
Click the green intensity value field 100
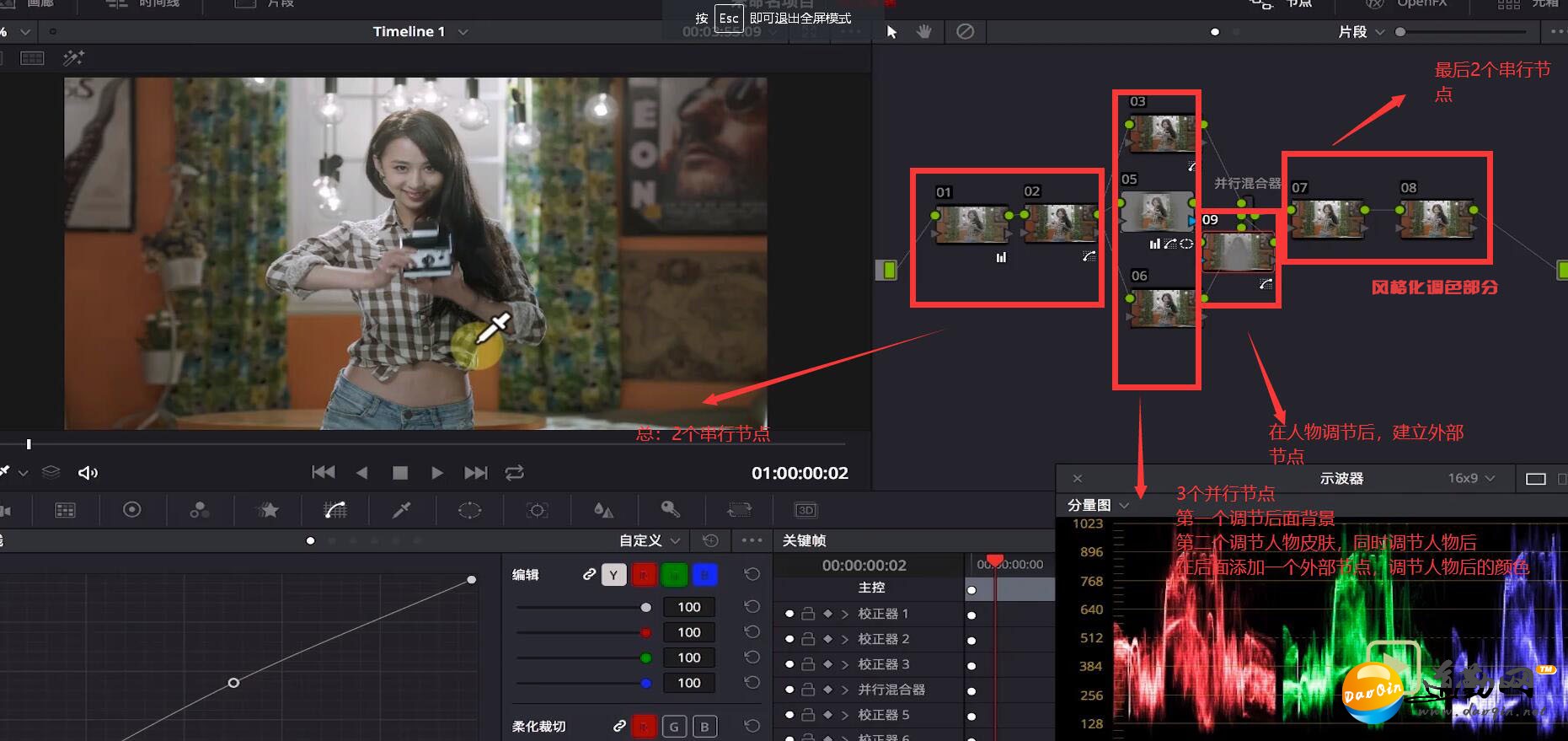click(x=688, y=658)
